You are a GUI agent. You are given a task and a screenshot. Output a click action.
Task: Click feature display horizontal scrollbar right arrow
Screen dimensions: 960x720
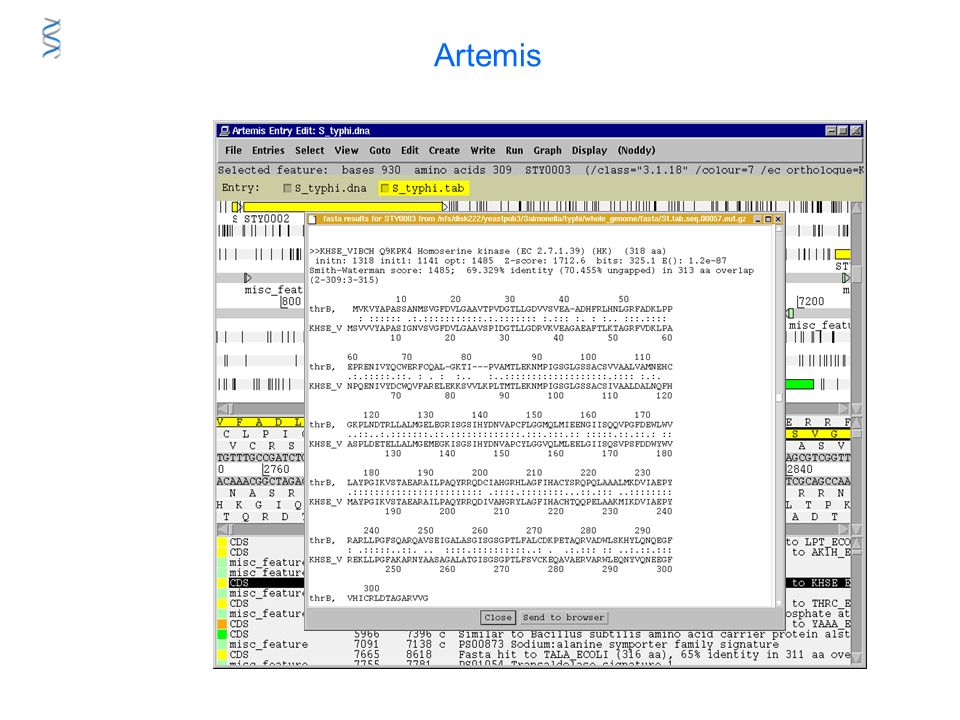tap(844, 408)
